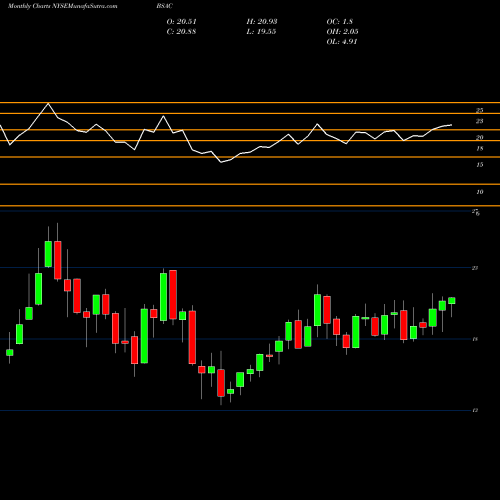The image size is (500, 500).
Task: Click the axis label '15'
Action: point(480,165)
